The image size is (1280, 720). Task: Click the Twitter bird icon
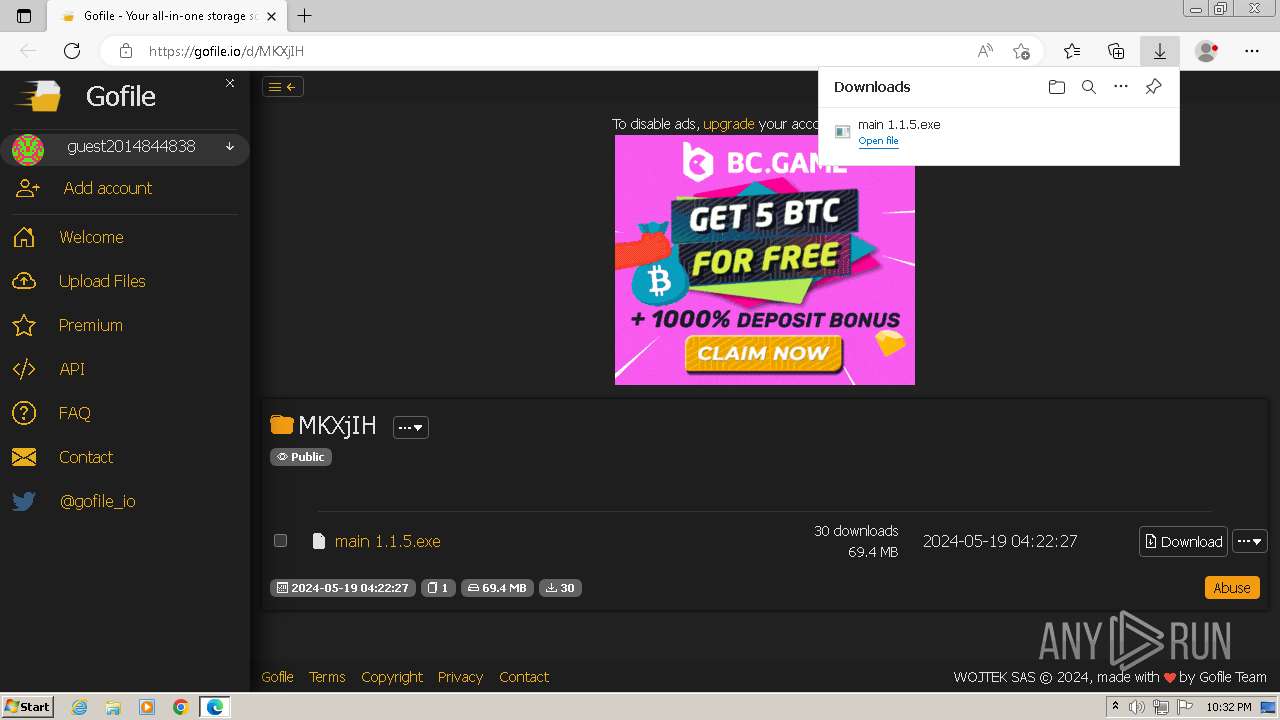coord(24,501)
